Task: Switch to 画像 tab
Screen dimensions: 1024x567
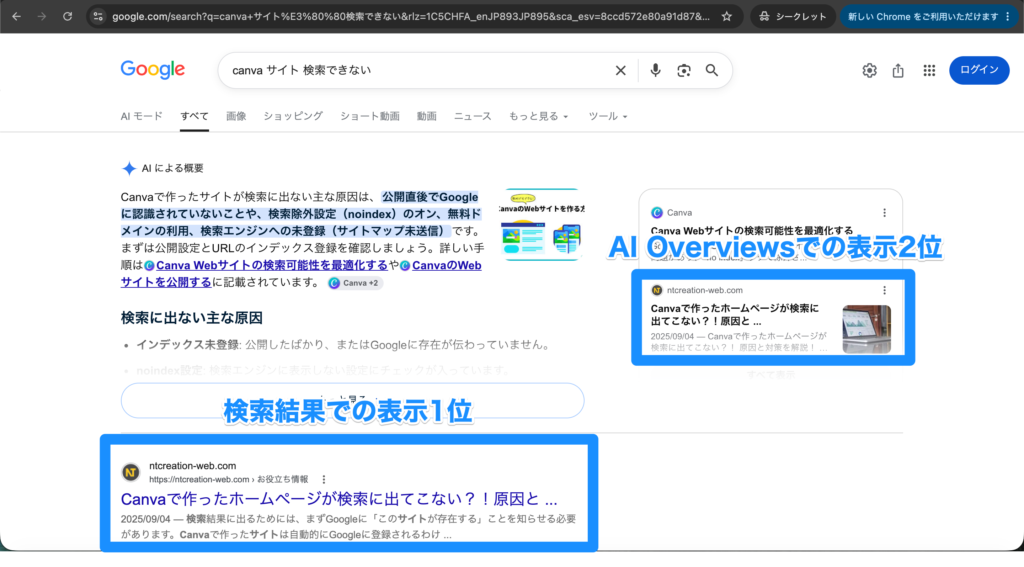Action: [236, 116]
